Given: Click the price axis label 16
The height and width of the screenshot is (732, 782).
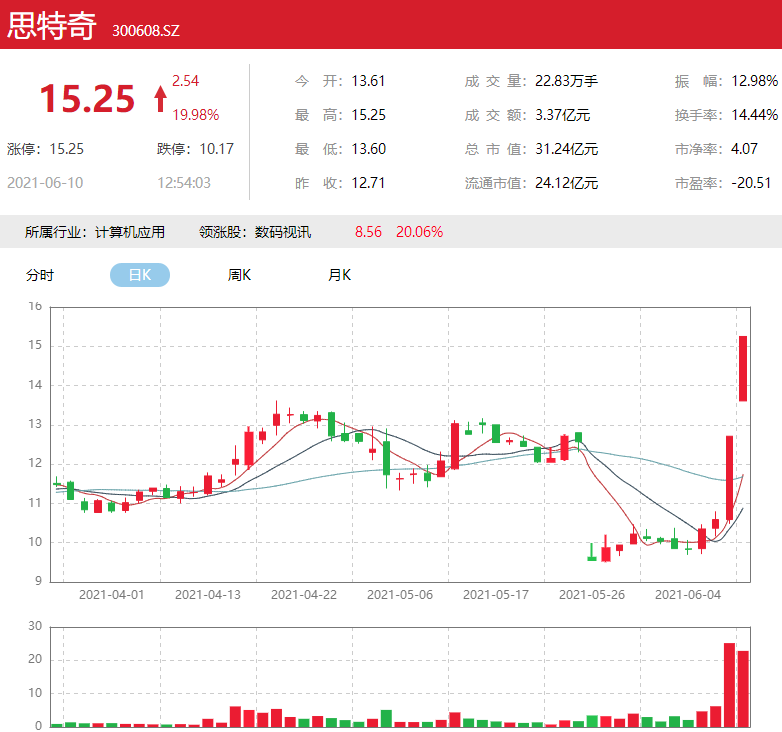Looking at the screenshot, I should [x=35, y=306].
